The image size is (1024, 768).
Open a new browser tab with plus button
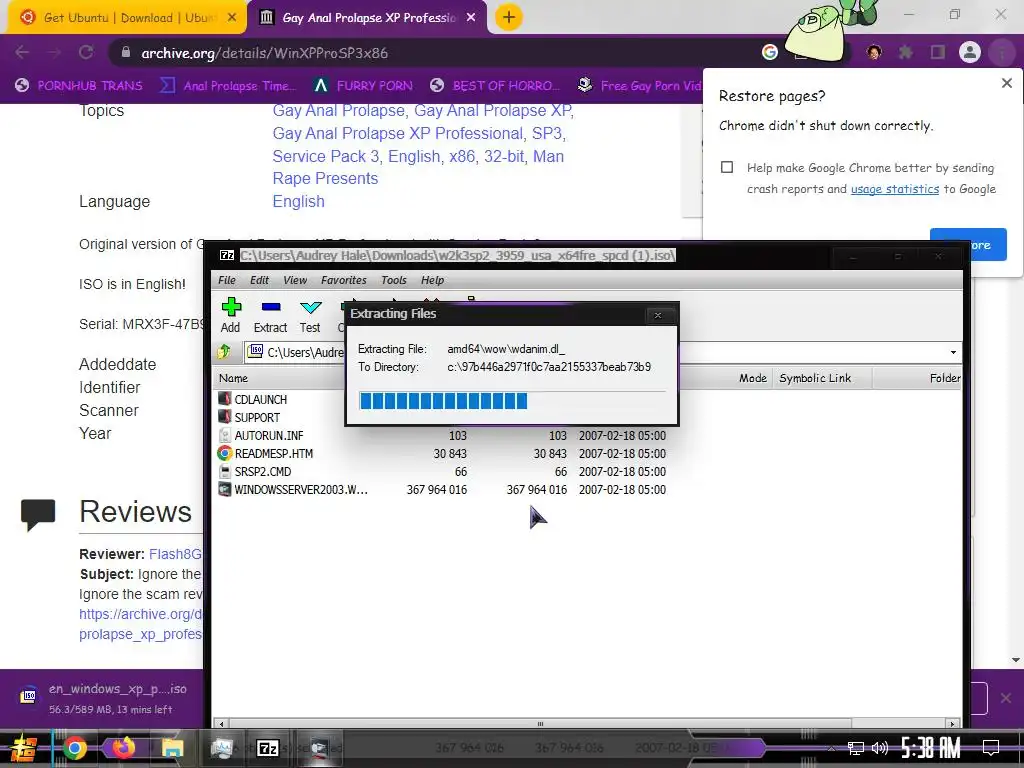point(509,18)
